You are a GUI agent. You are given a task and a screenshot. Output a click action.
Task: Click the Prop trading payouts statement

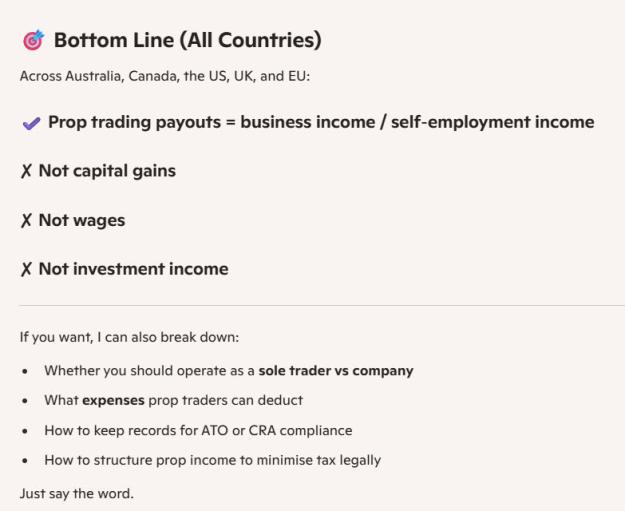point(321,122)
